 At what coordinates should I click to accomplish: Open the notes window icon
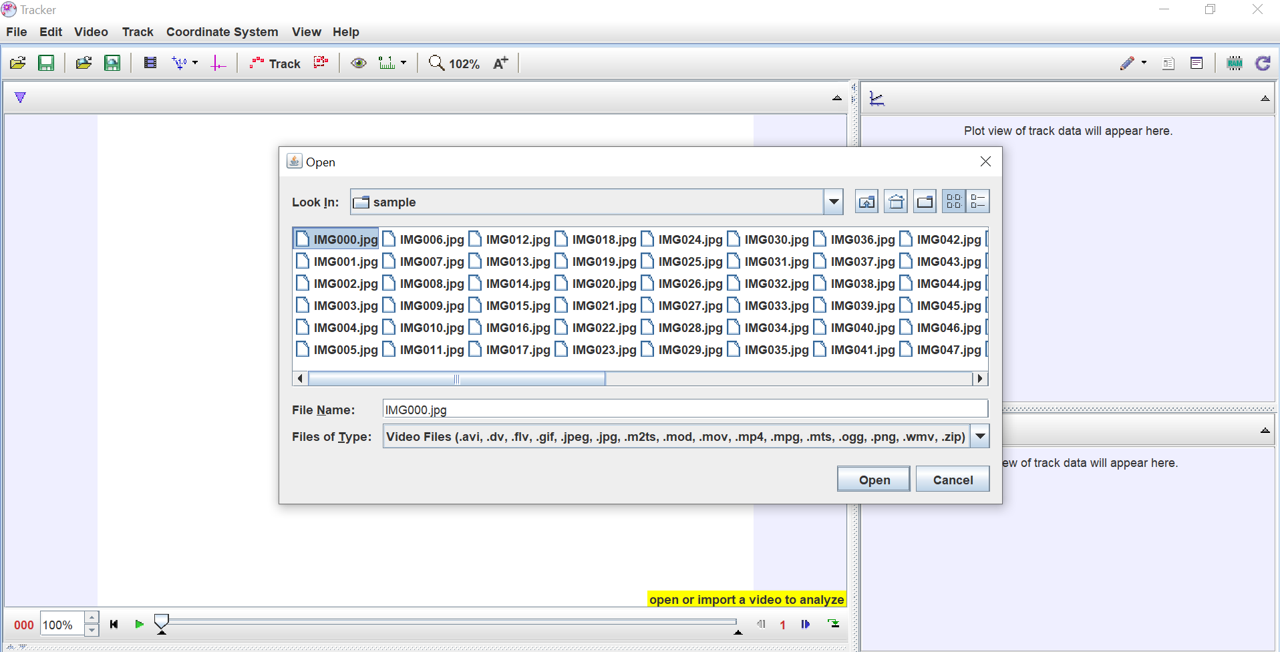1197,63
